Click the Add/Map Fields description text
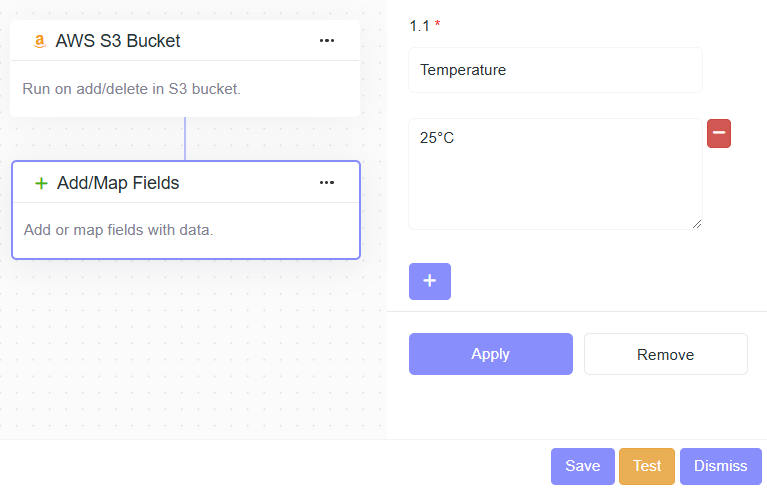This screenshot has height=490, width=767. point(118,230)
